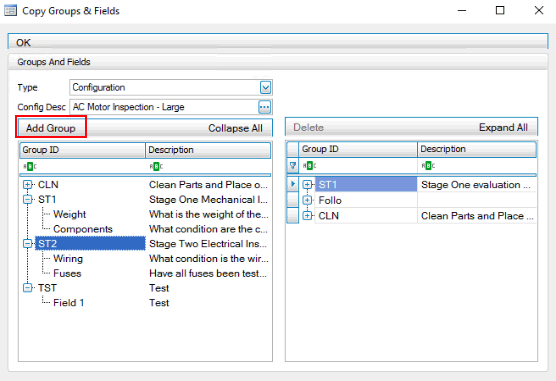Click ABC filter icon under right Group ID
Image resolution: width=556 pixels, height=381 pixels.
310,166
